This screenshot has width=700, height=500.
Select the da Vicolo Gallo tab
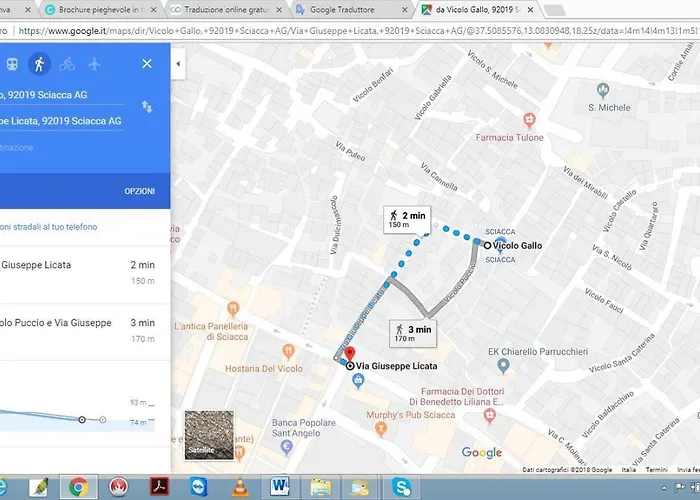[478, 9]
